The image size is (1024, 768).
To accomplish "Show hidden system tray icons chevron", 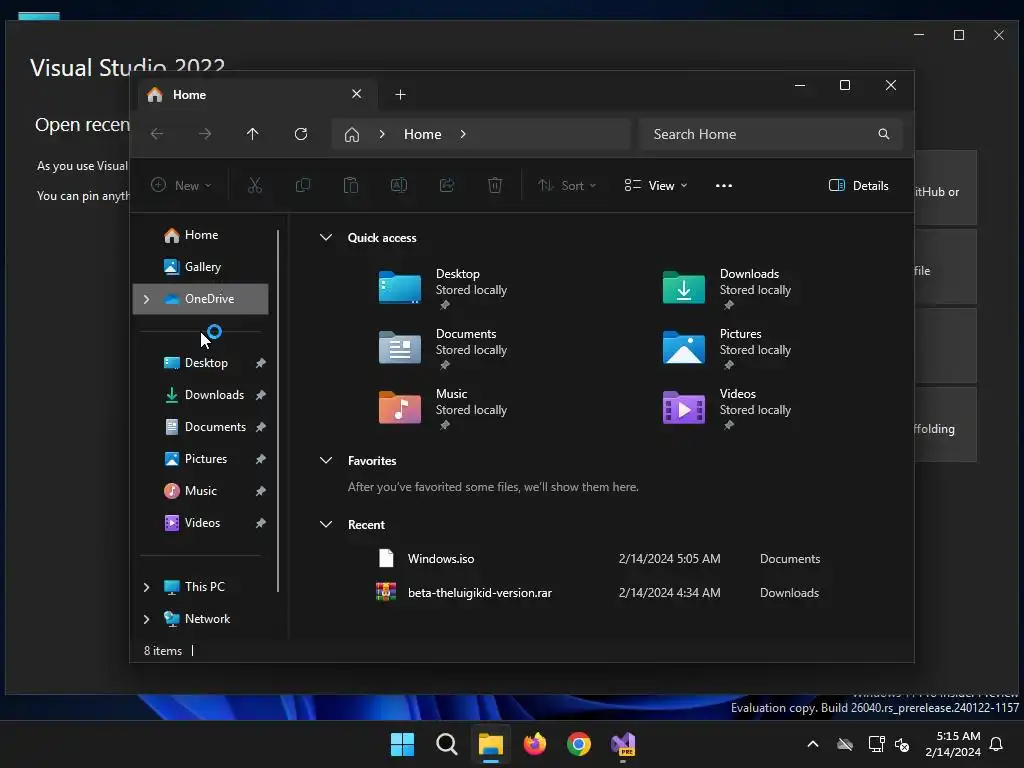I will tap(813, 744).
